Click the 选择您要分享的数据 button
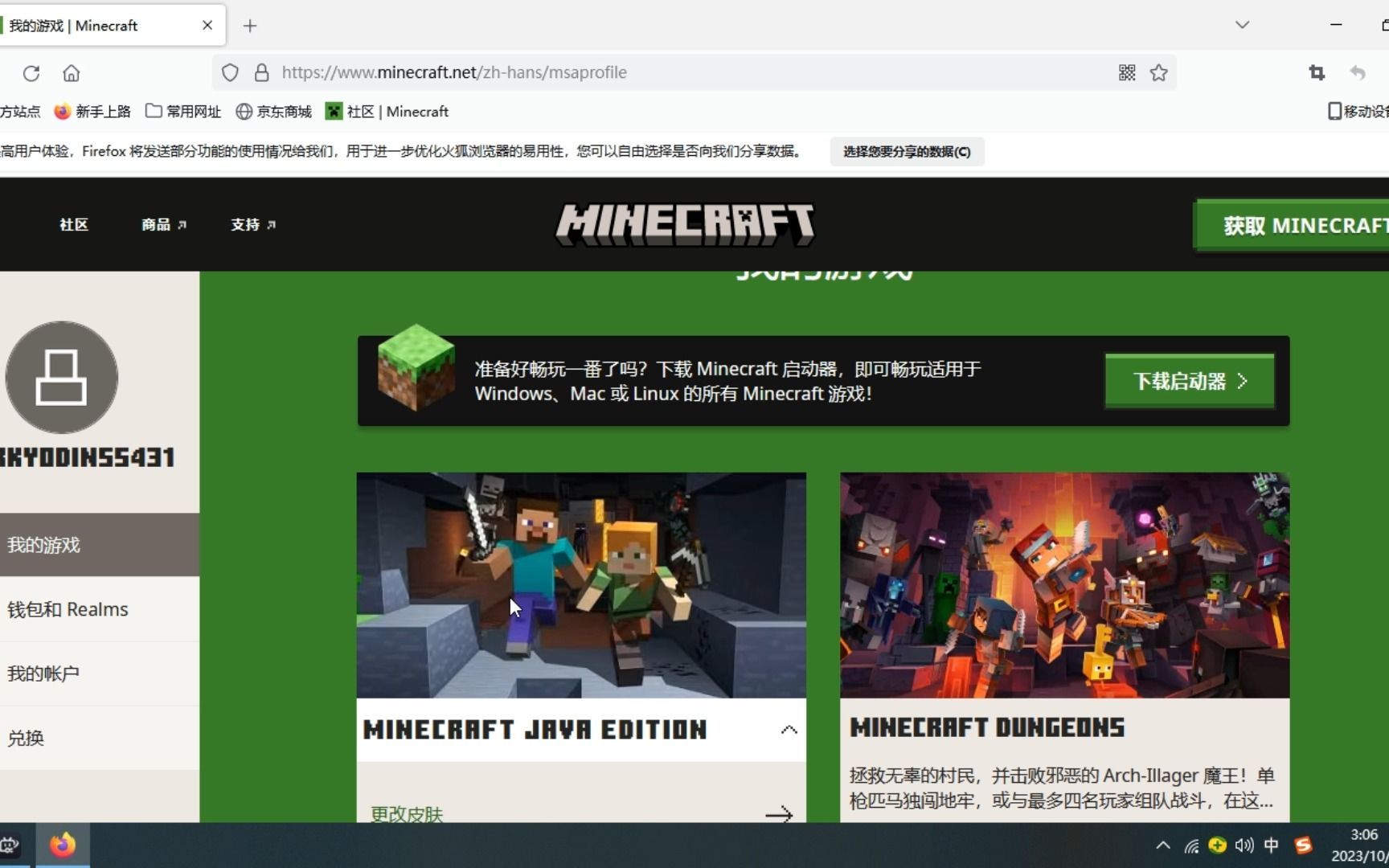The image size is (1389, 868). [907, 152]
